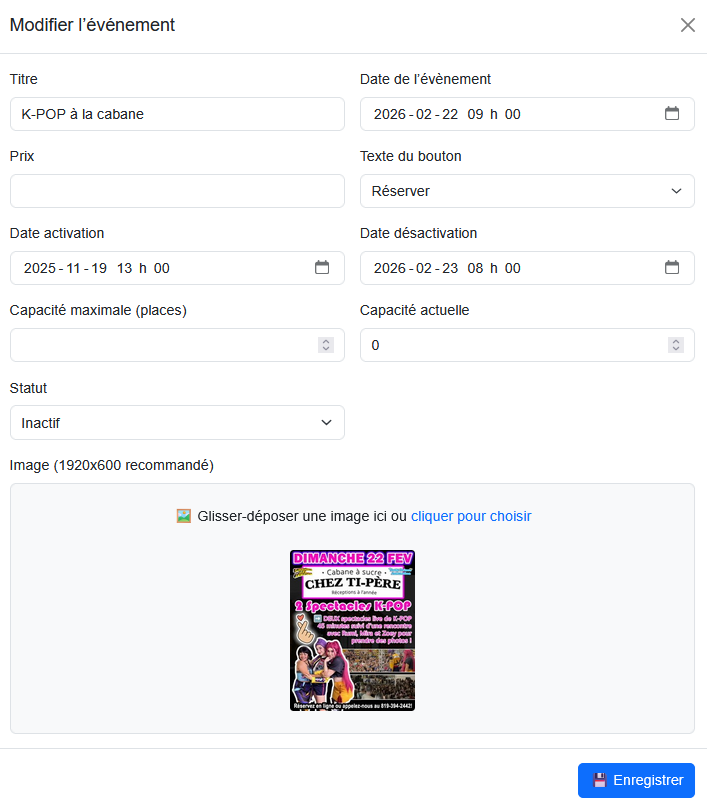Screen dimensions: 707x805
Task: Open calendar picker for Date désactivation
Action: [672, 268]
